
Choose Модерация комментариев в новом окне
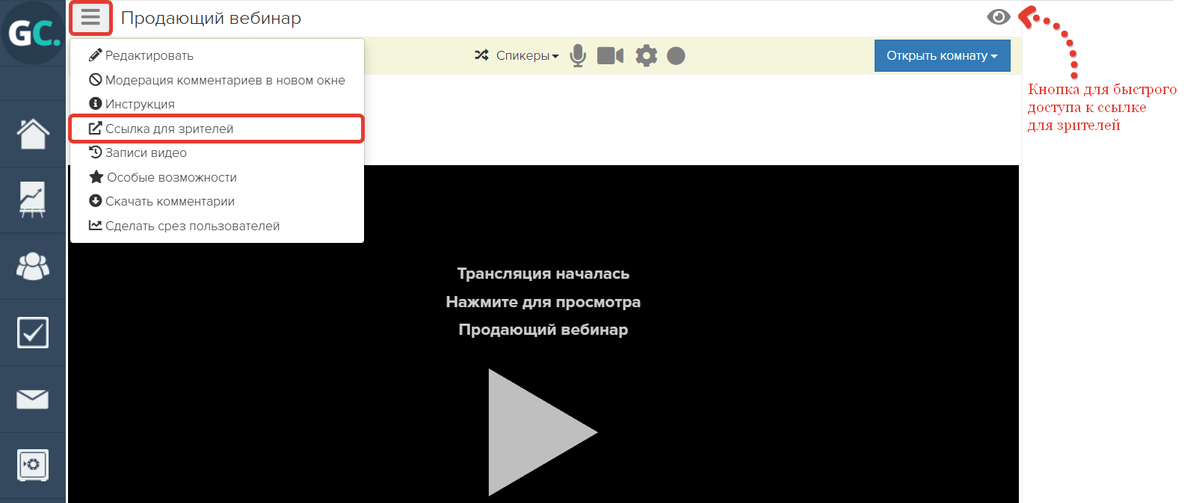point(216,80)
